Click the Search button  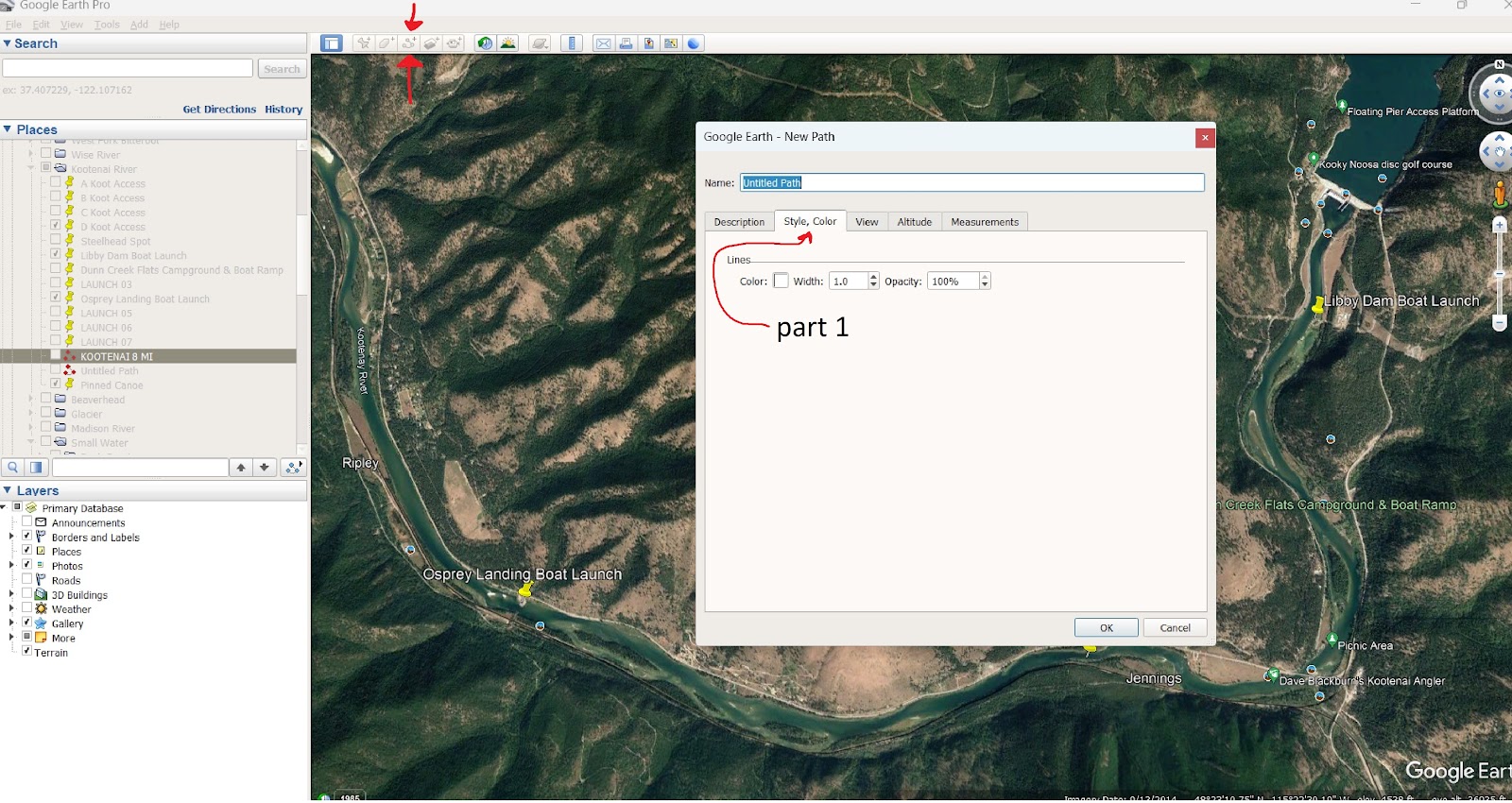click(282, 69)
